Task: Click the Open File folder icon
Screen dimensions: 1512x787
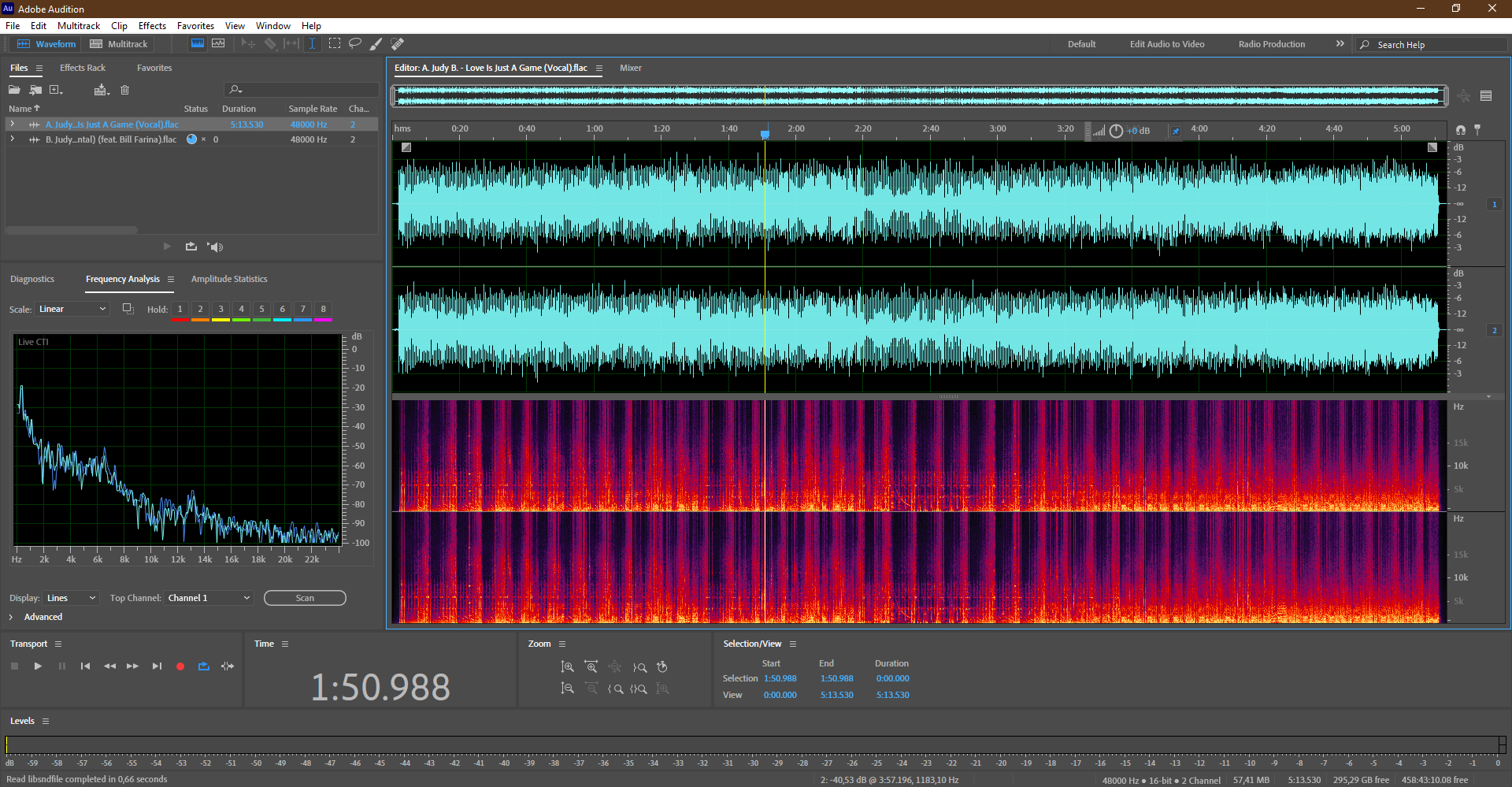Action: 14,90
